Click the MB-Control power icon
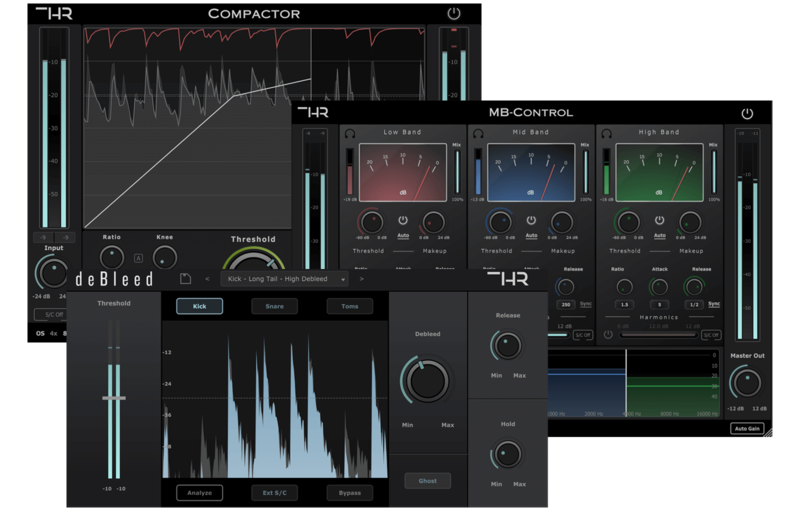The height and width of the screenshot is (511, 800). click(x=747, y=113)
